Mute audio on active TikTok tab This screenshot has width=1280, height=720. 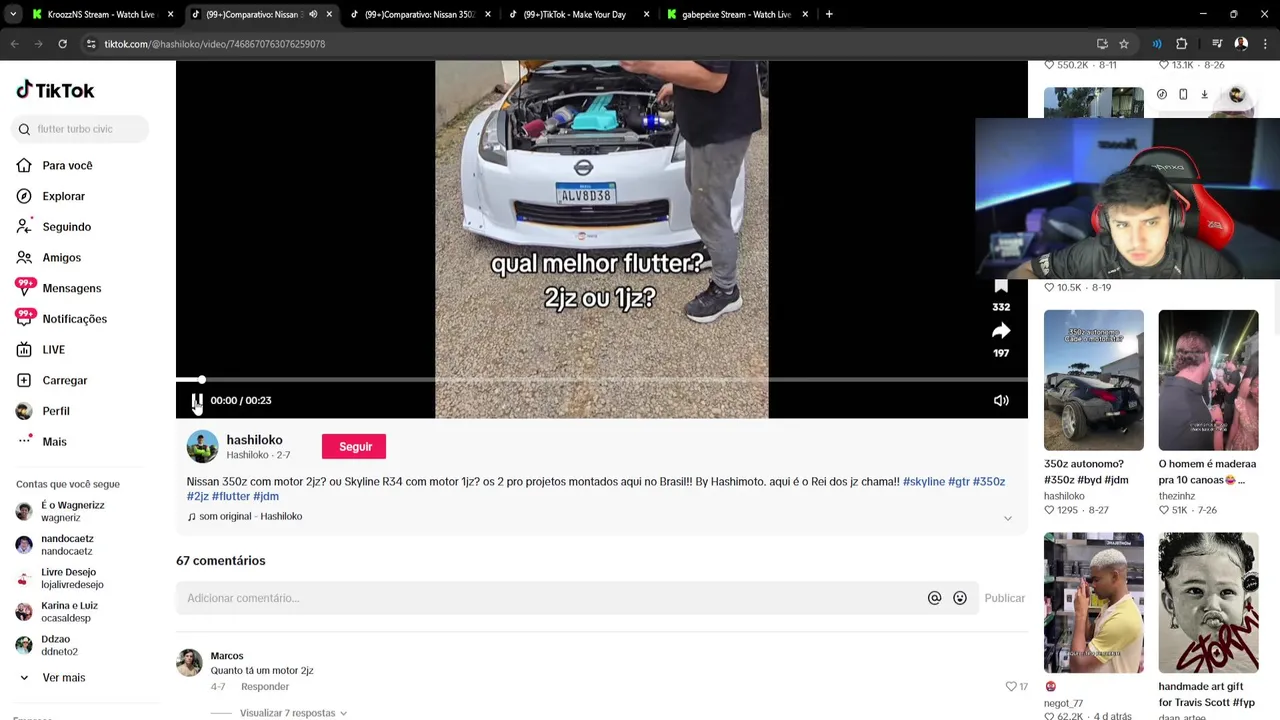(313, 14)
